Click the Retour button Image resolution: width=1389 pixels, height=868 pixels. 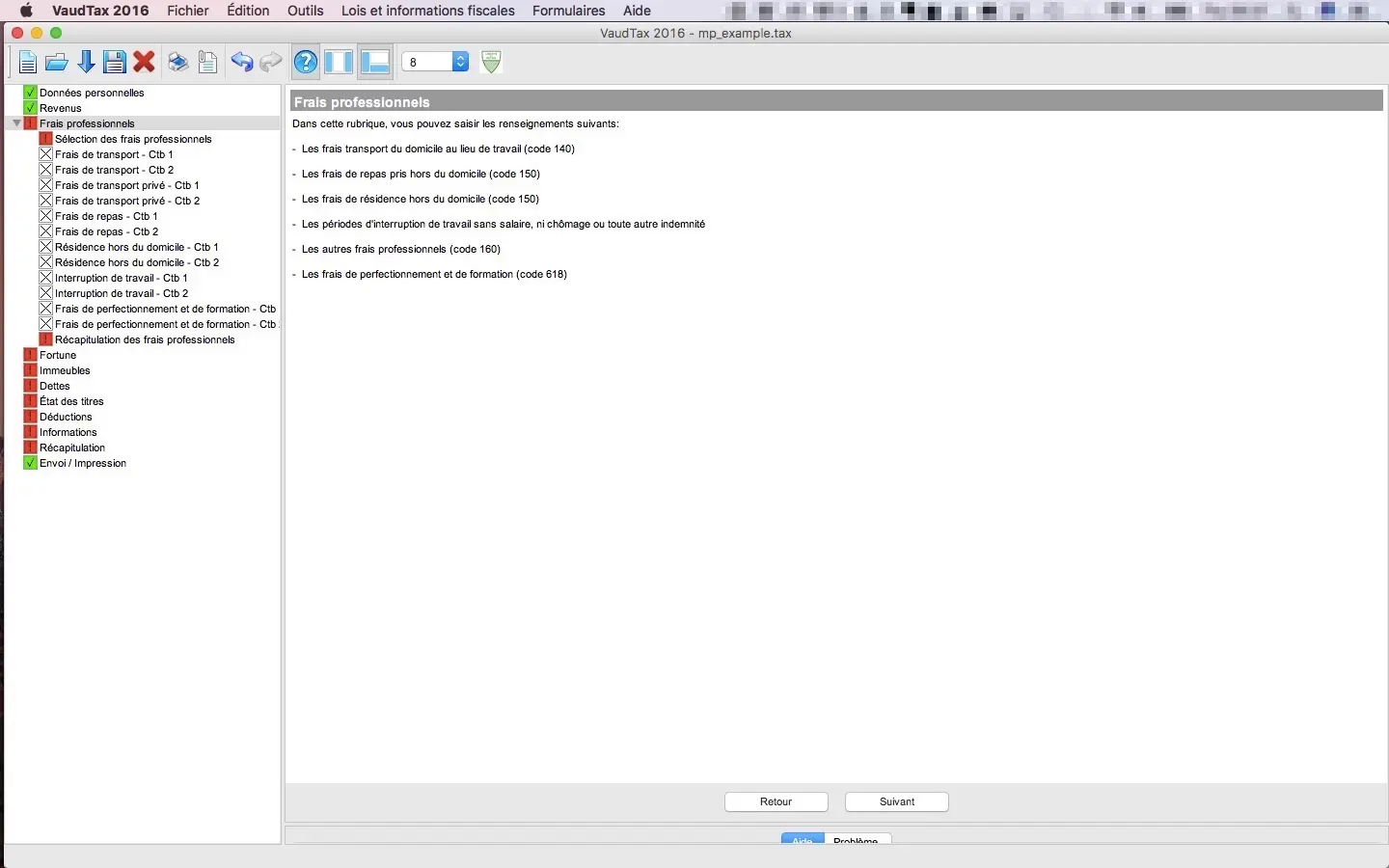776,801
